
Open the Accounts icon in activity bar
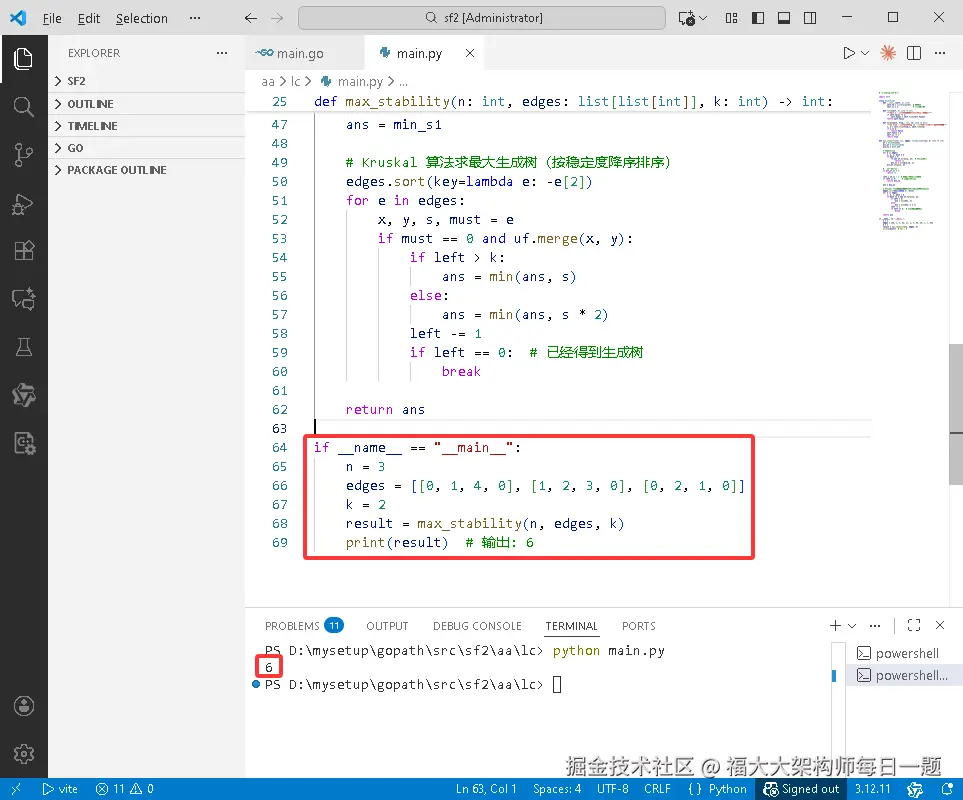(23, 706)
